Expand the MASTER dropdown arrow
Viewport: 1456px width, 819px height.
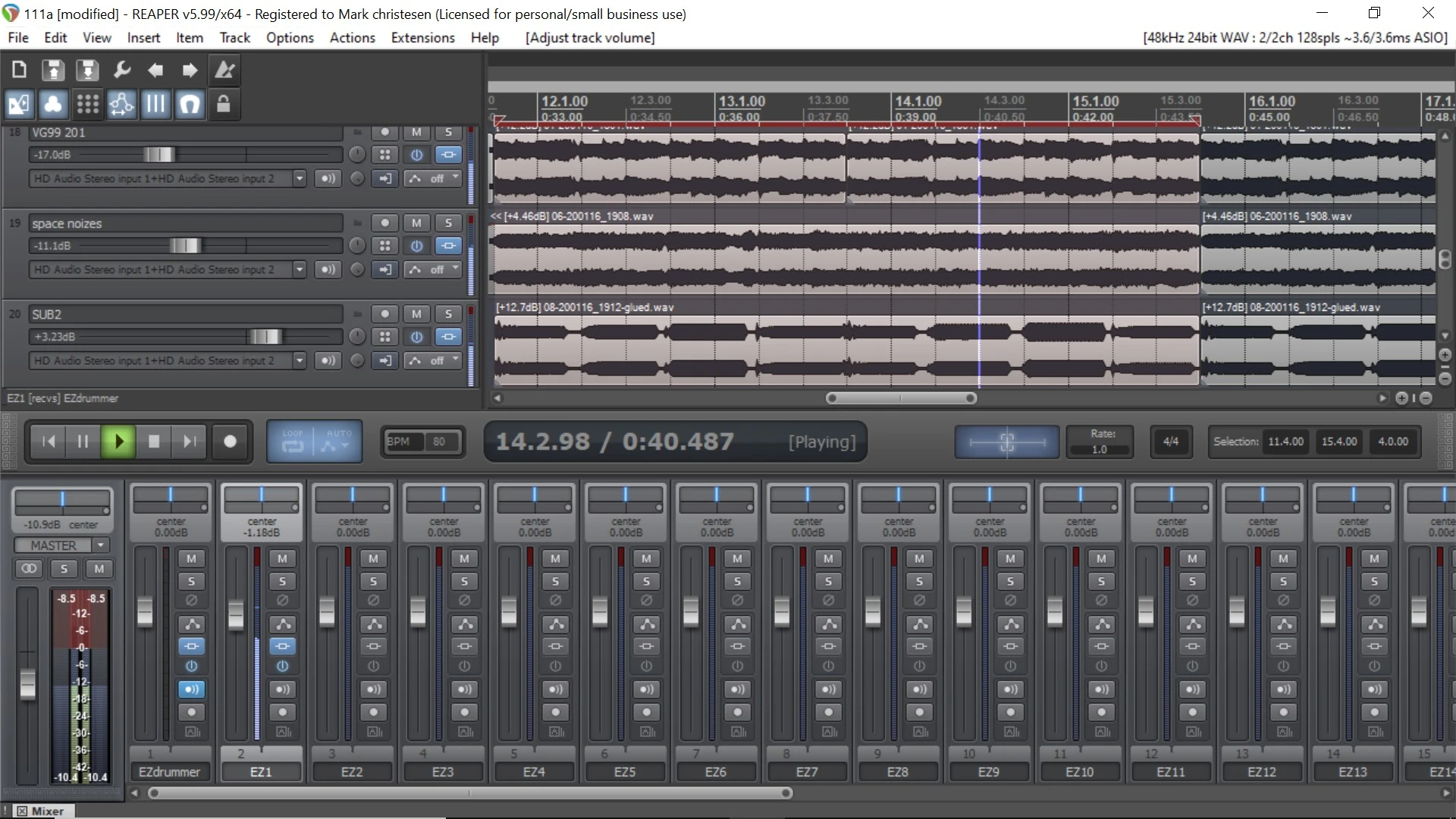click(100, 545)
